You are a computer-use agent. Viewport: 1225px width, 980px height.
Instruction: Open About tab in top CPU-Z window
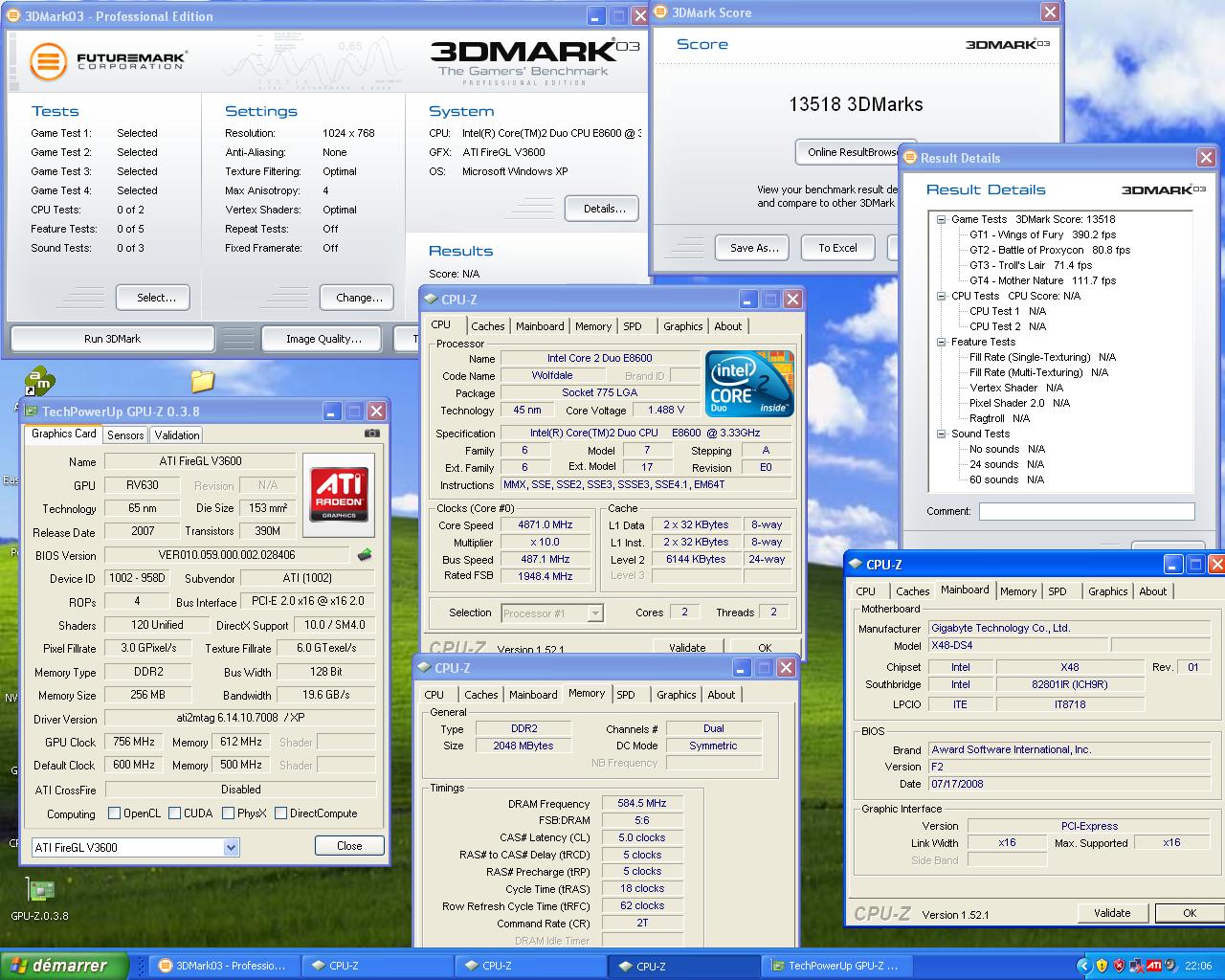728,326
